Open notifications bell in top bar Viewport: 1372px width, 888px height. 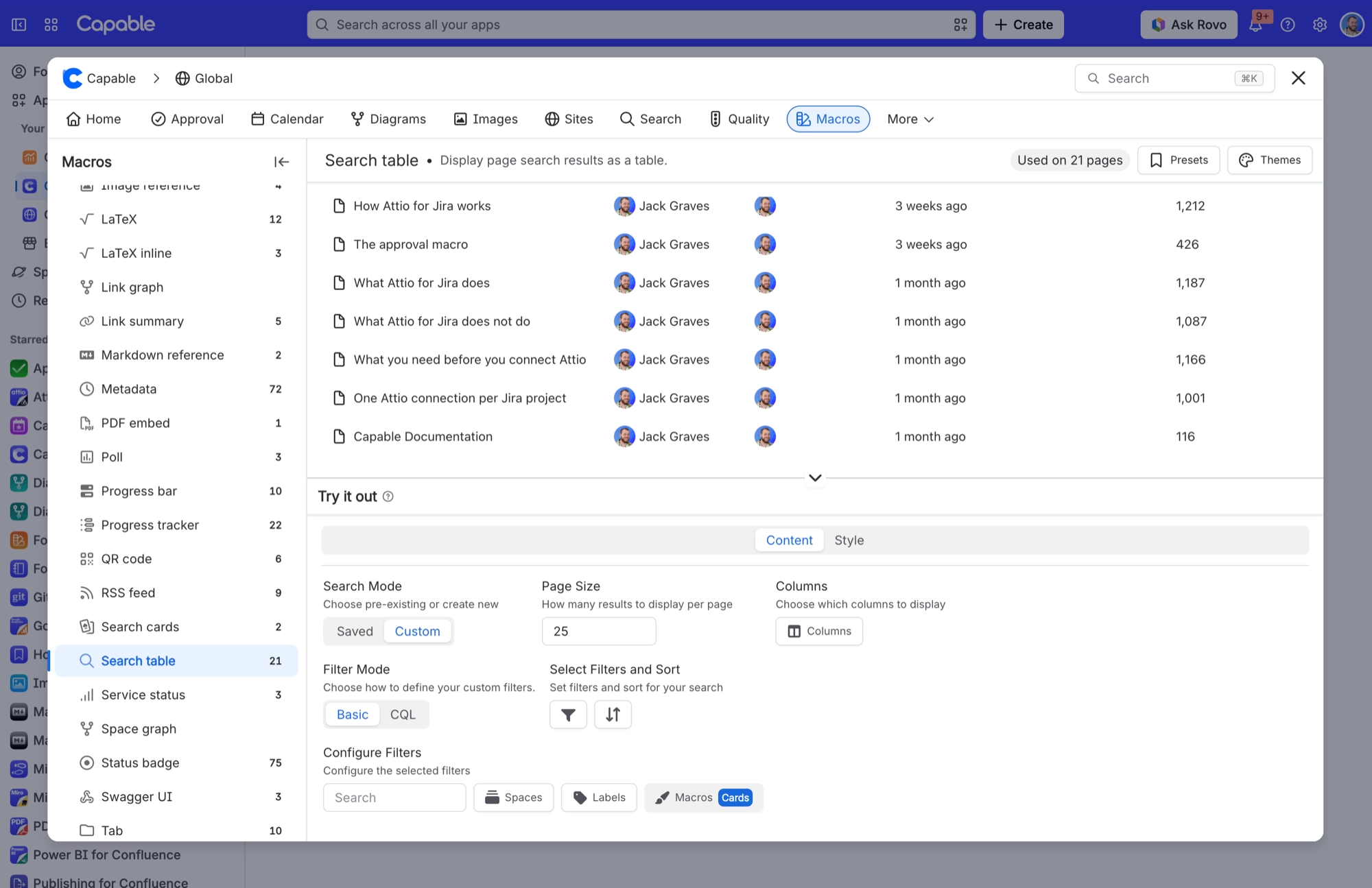1255,25
